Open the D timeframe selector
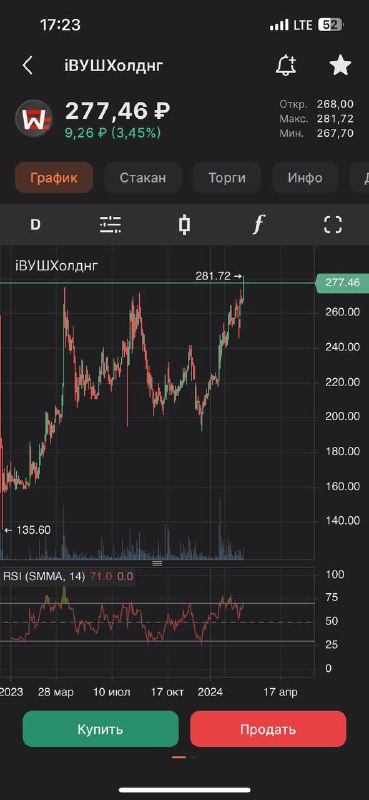Image resolution: width=369 pixels, height=800 pixels. [35, 224]
